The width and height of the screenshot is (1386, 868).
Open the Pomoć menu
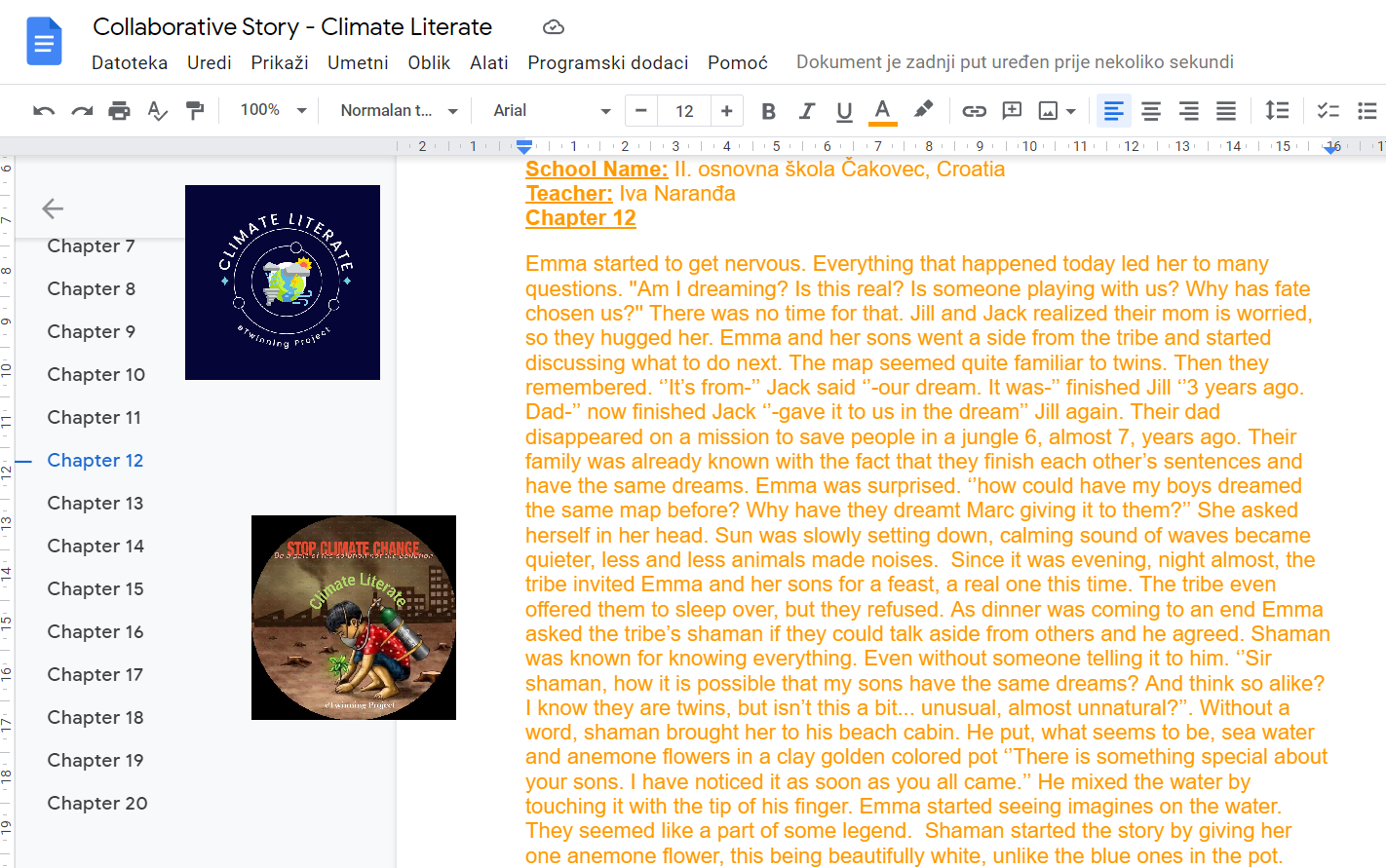[x=738, y=62]
